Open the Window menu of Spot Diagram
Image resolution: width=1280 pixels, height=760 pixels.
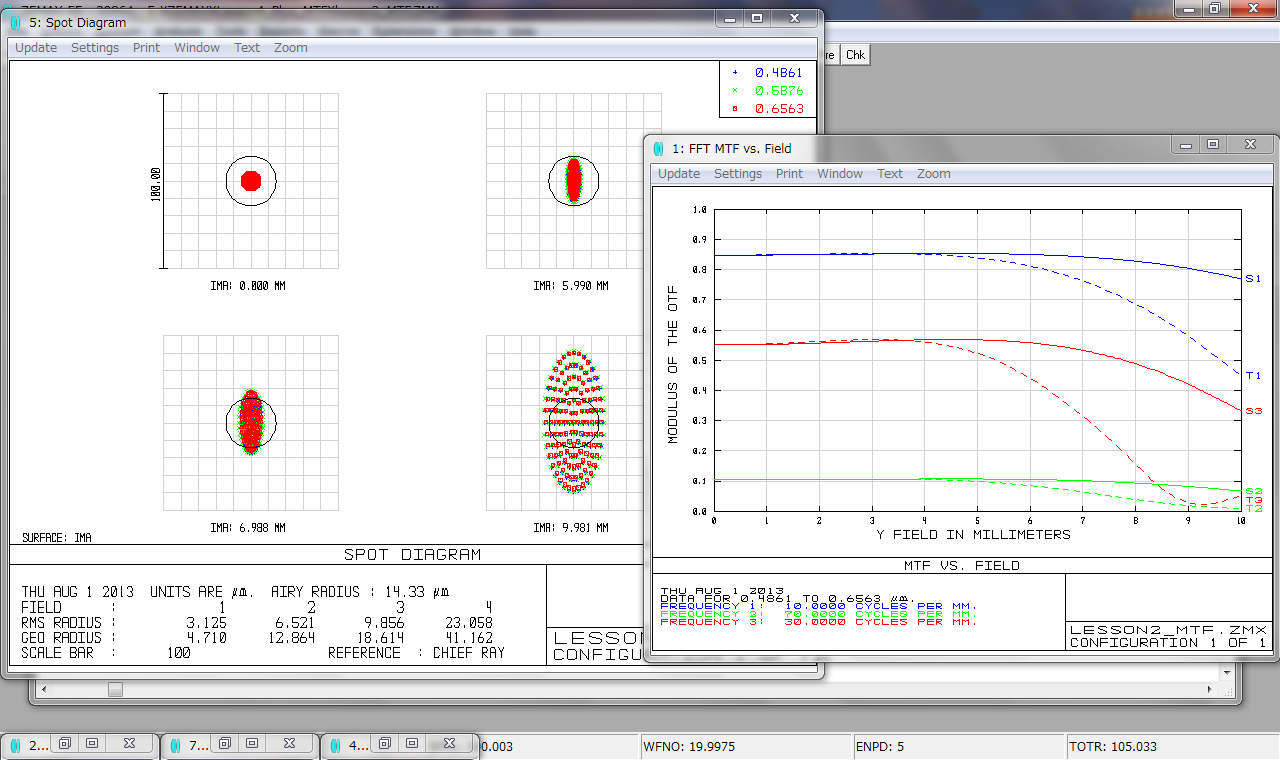(197, 48)
